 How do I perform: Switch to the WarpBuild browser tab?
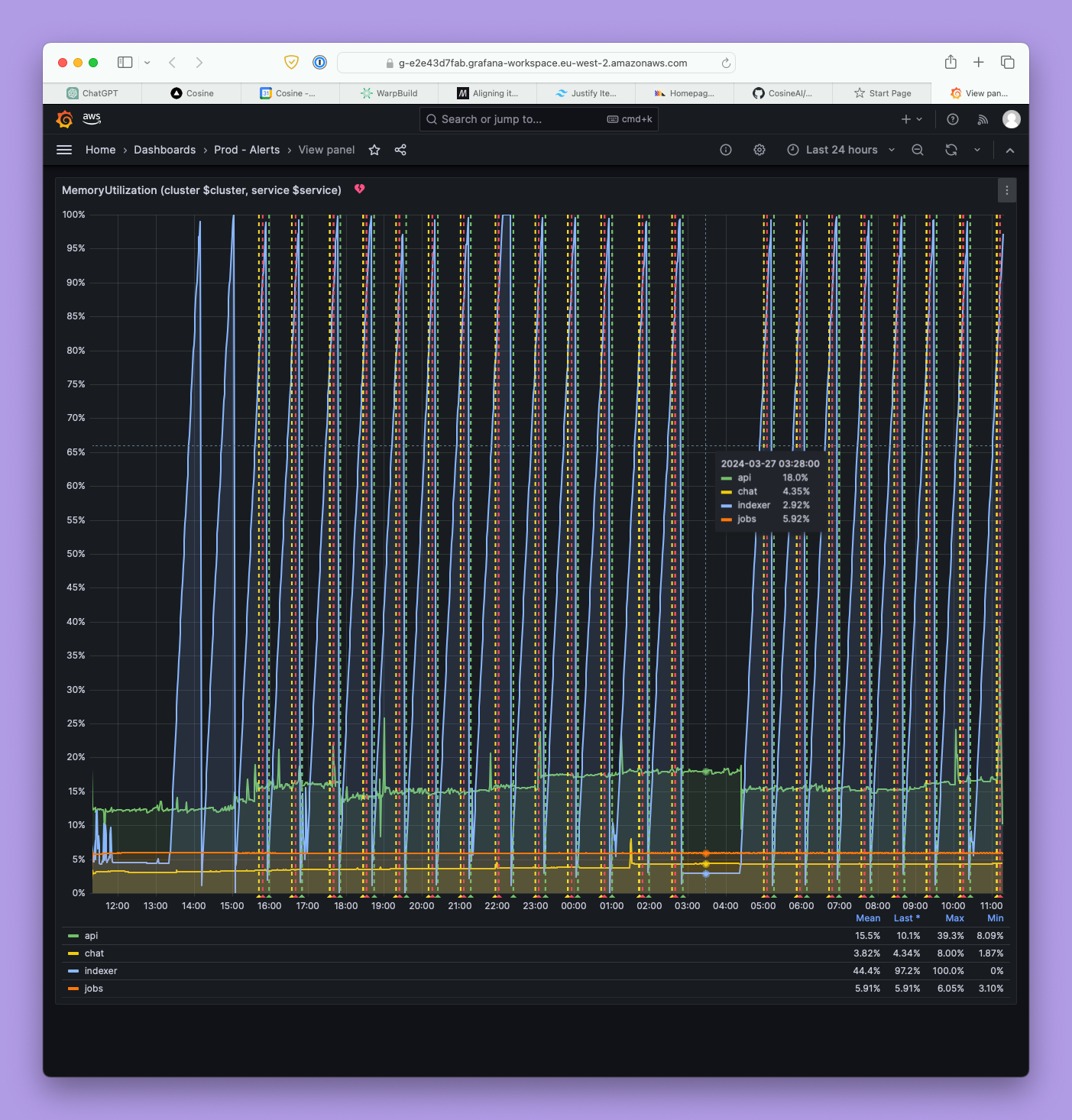pos(389,93)
